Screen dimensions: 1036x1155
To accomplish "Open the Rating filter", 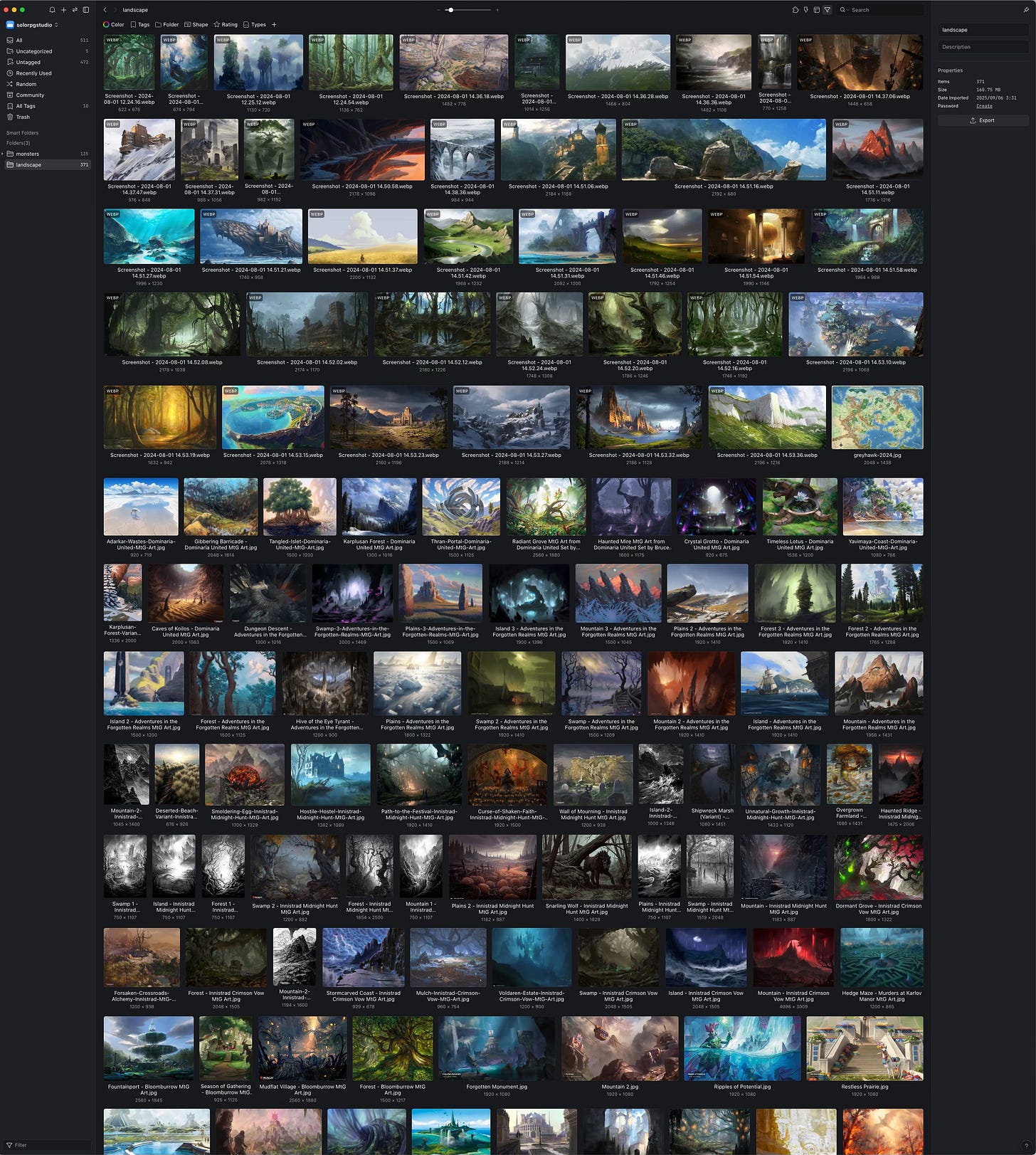I will click(226, 24).
